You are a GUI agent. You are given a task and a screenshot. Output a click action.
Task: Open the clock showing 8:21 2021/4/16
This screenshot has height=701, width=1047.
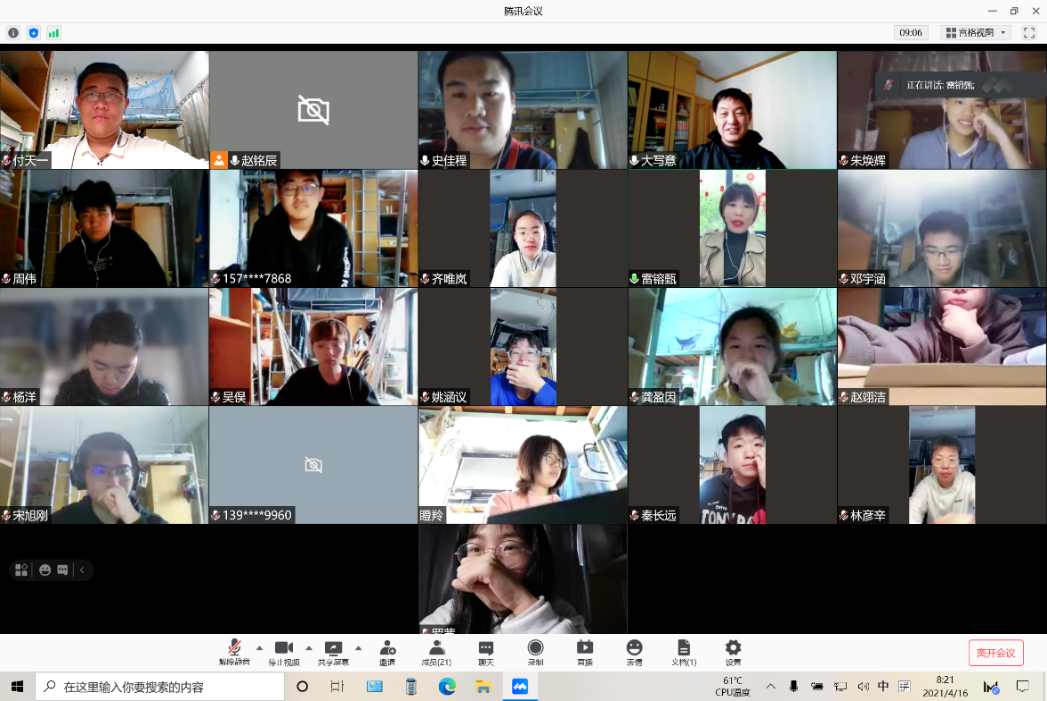pos(945,686)
